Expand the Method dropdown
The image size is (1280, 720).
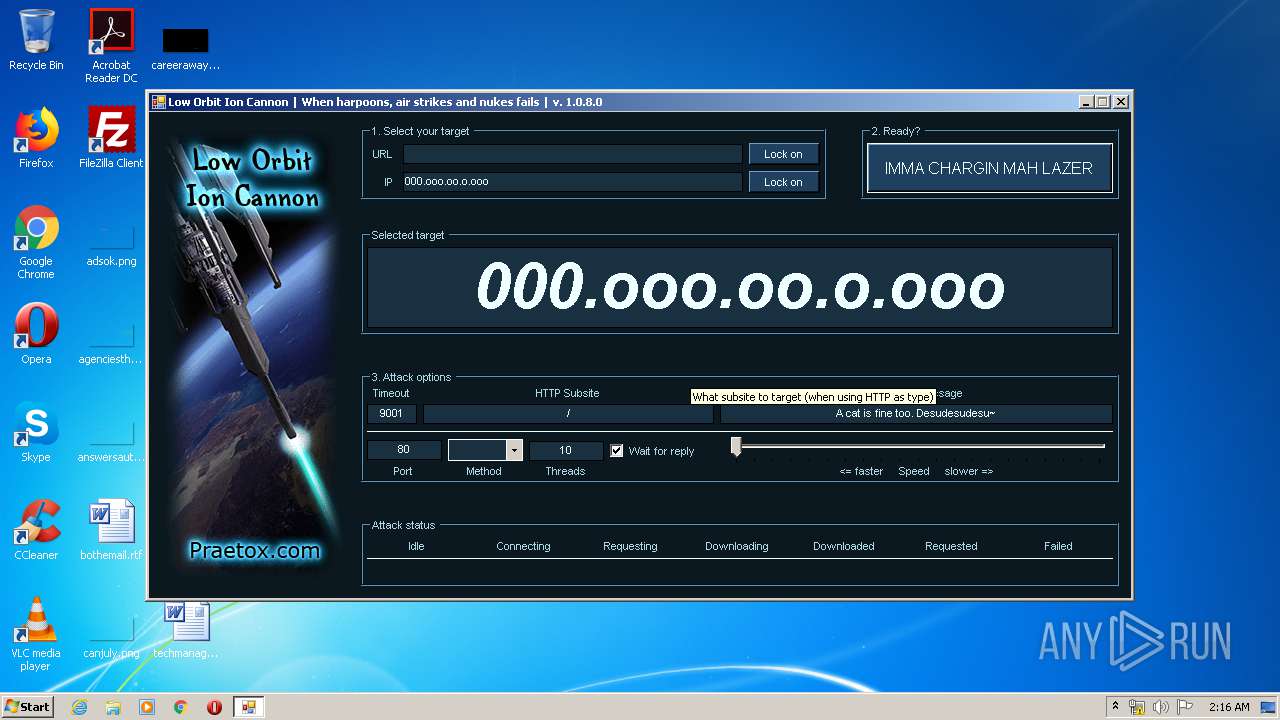514,451
